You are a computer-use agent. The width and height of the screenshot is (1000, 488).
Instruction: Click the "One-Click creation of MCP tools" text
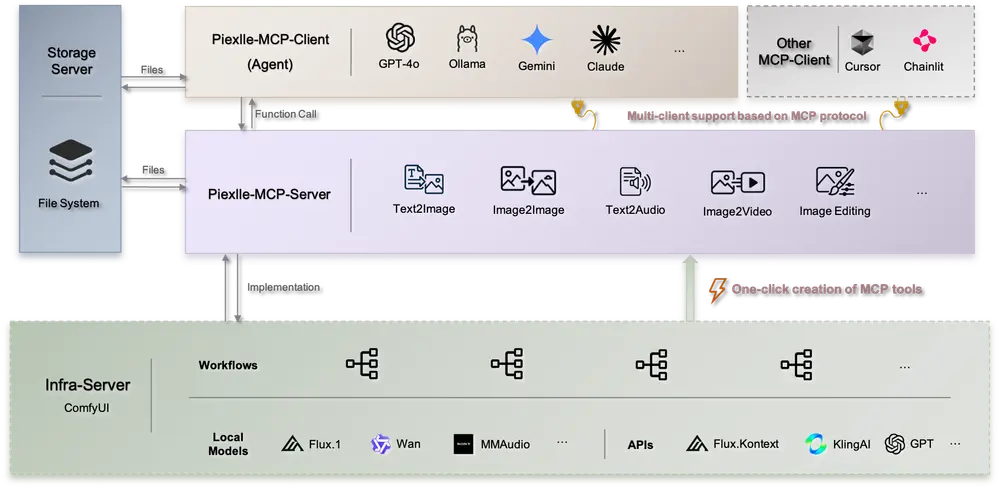pos(826,289)
